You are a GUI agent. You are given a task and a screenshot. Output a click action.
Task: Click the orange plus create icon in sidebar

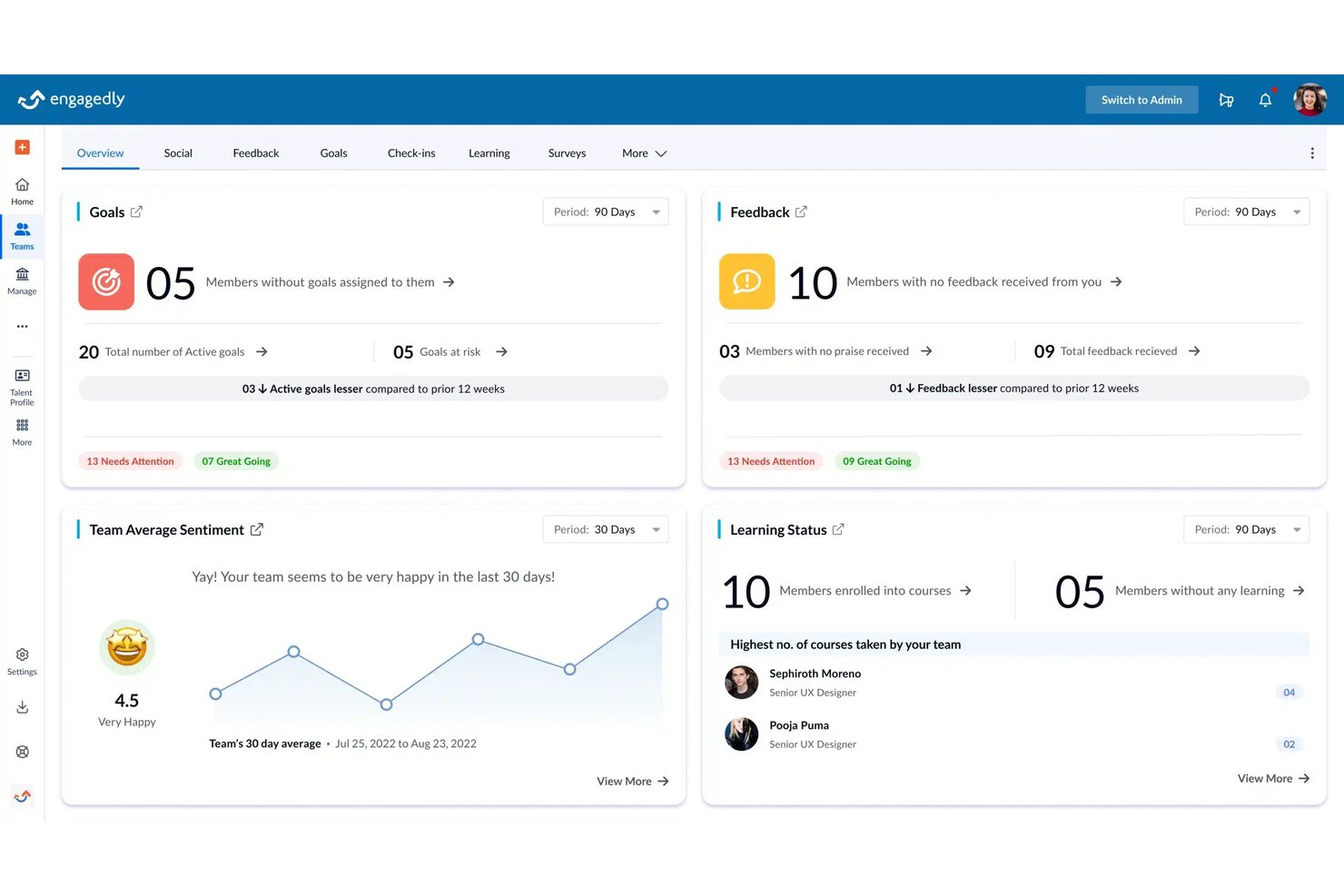click(23, 147)
